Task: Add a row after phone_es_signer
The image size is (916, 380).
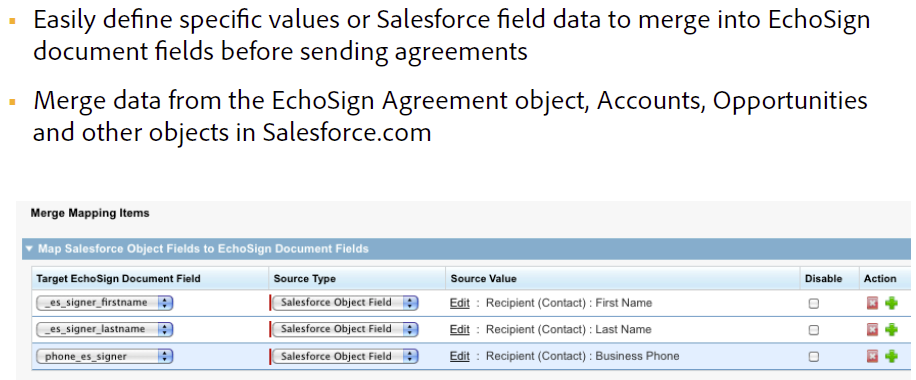Action: [x=891, y=356]
